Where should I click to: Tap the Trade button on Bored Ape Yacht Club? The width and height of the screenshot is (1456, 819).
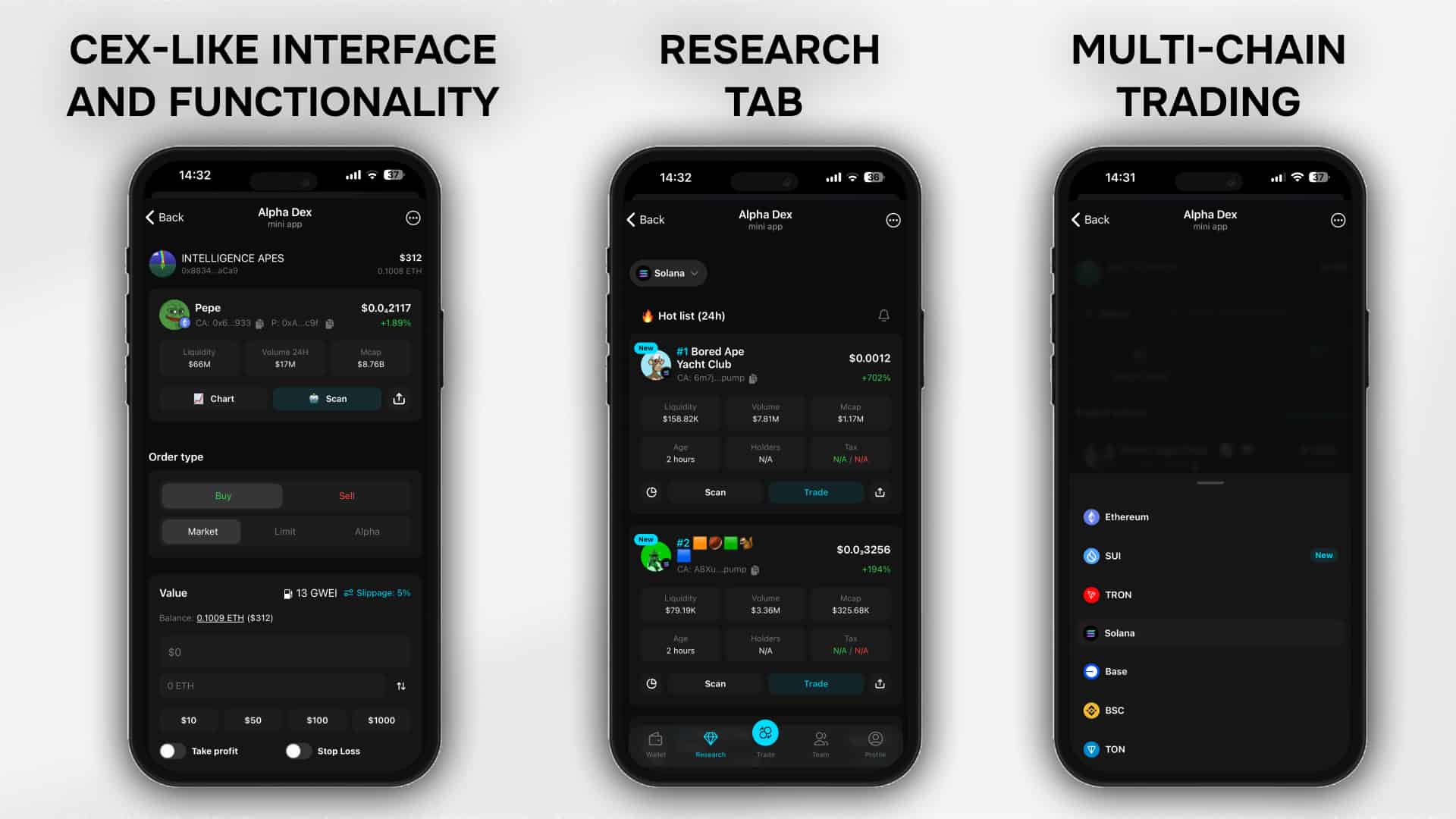pyautogui.click(x=815, y=491)
